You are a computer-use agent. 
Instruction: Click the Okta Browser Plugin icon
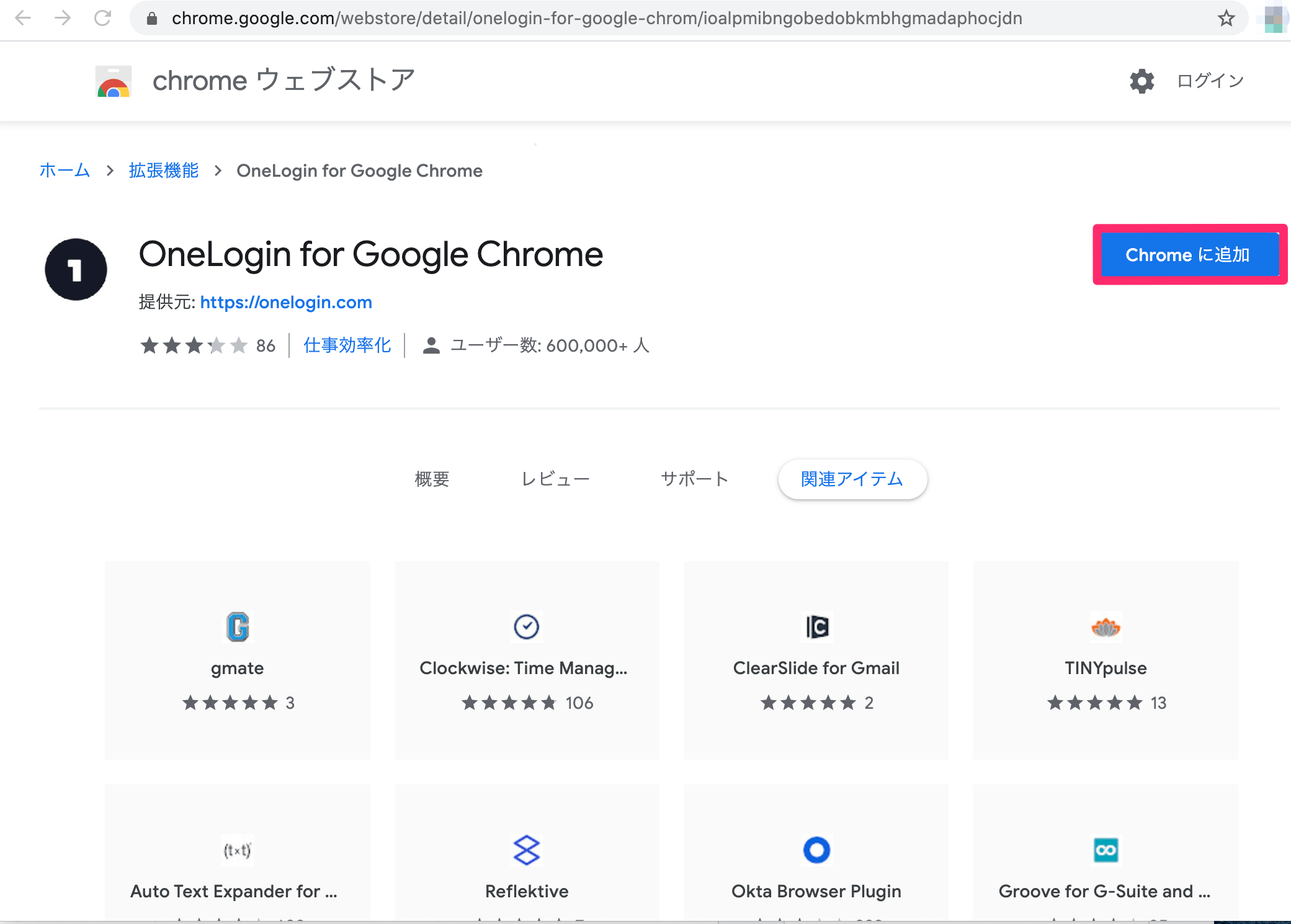click(816, 850)
